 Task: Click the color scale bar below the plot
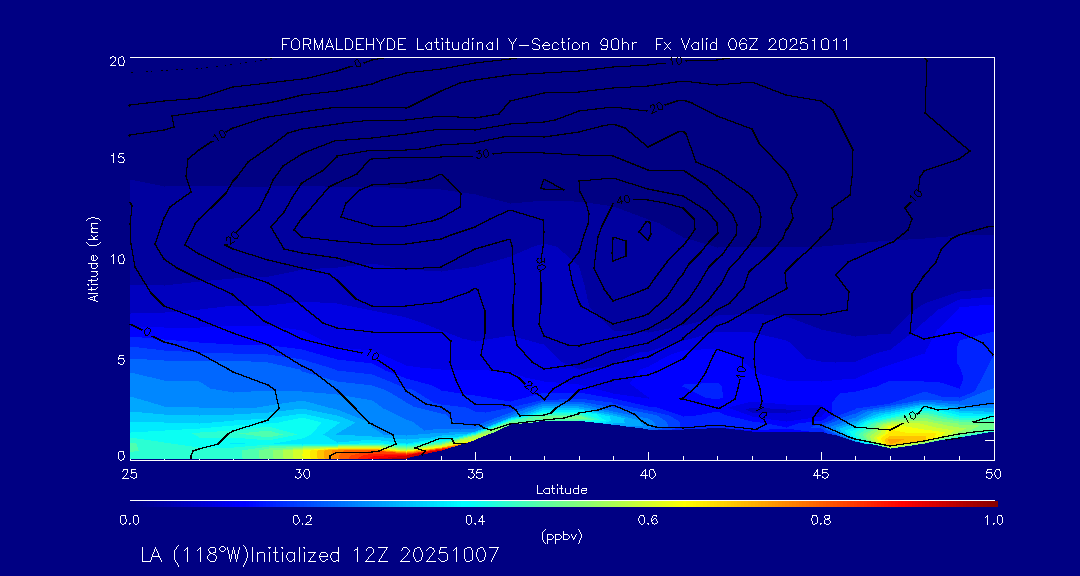[563, 504]
